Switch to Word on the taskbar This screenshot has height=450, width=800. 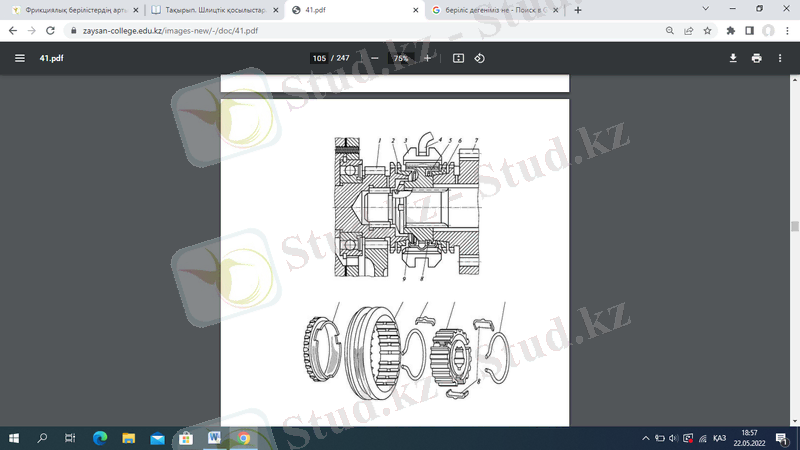pos(215,438)
